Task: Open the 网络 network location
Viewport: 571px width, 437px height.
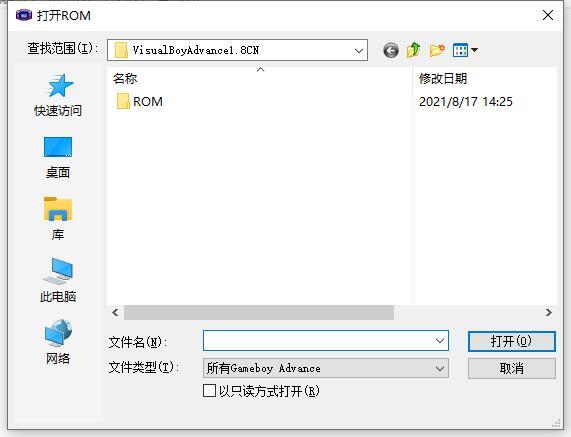Action: tap(58, 342)
